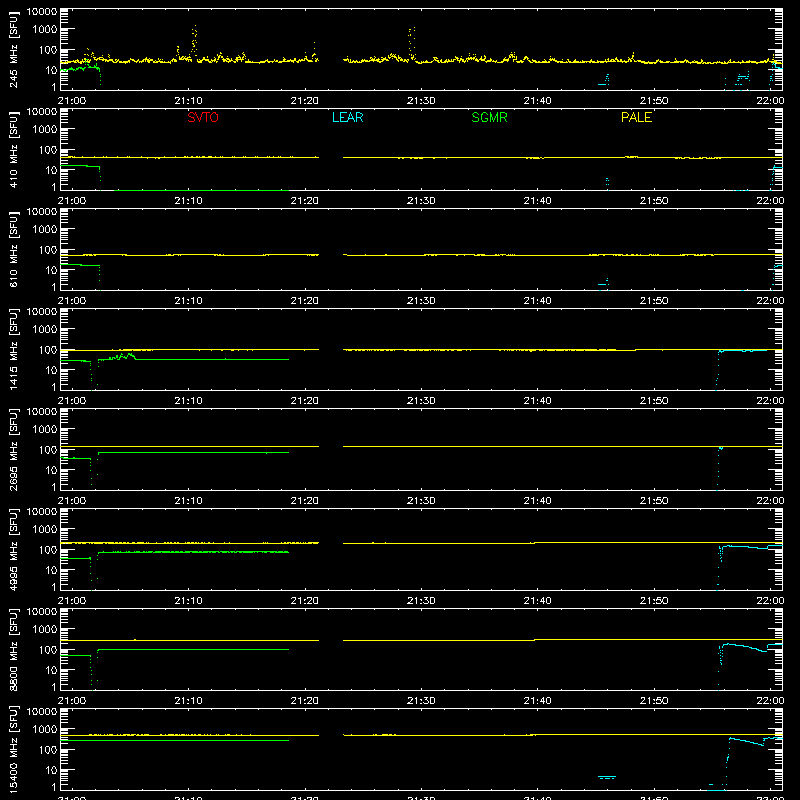Click the 21:20 time label of the 610 MHz panel
Image resolution: width=800 pixels, height=800 pixels.
[x=305, y=301]
